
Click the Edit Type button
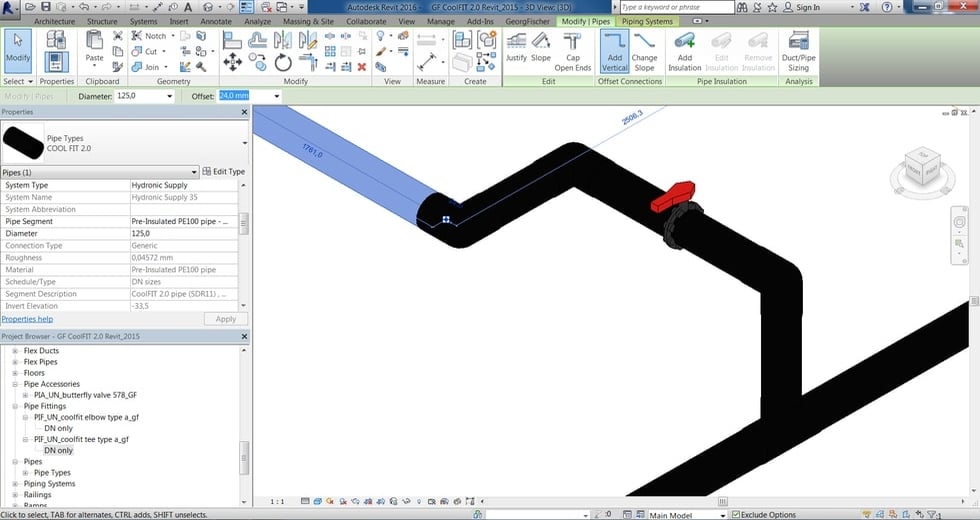pyautogui.click(x=224, y=171)
